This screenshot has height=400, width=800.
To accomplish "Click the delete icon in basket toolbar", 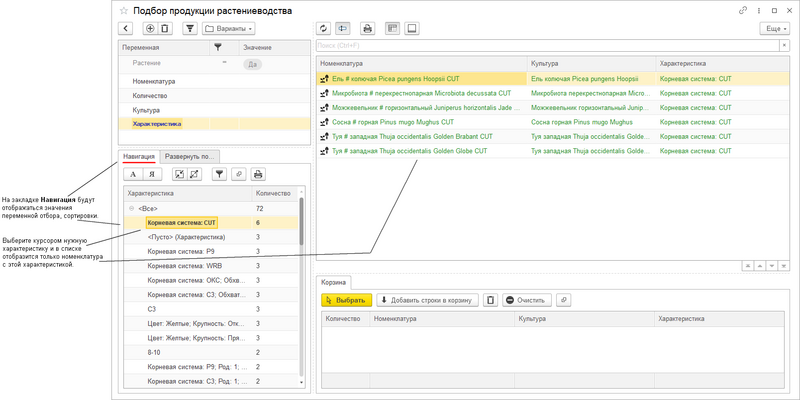I will (490, 299).
